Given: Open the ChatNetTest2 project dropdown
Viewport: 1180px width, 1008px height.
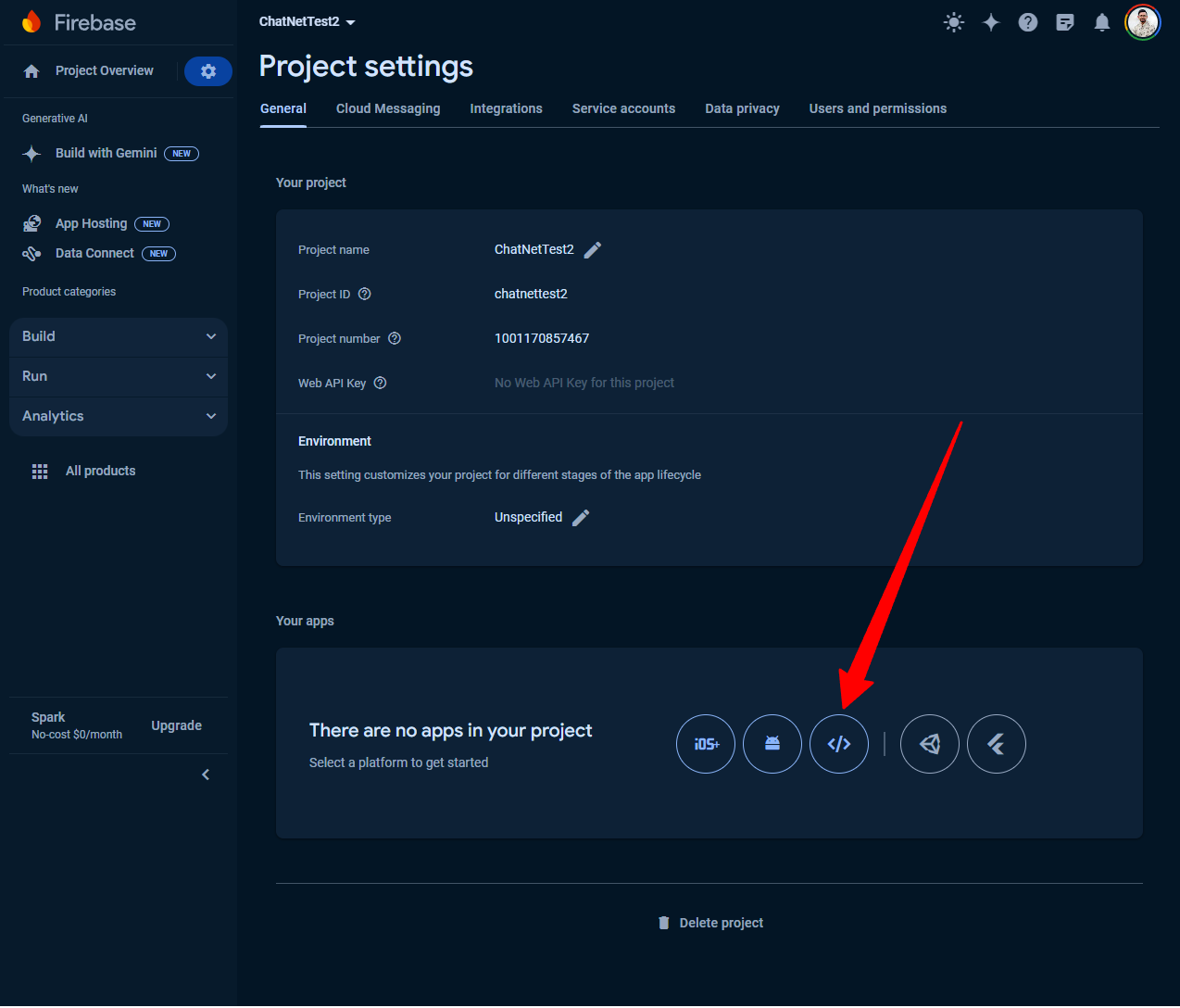Looking at the screenshot, I should click(x=308, y=21).
